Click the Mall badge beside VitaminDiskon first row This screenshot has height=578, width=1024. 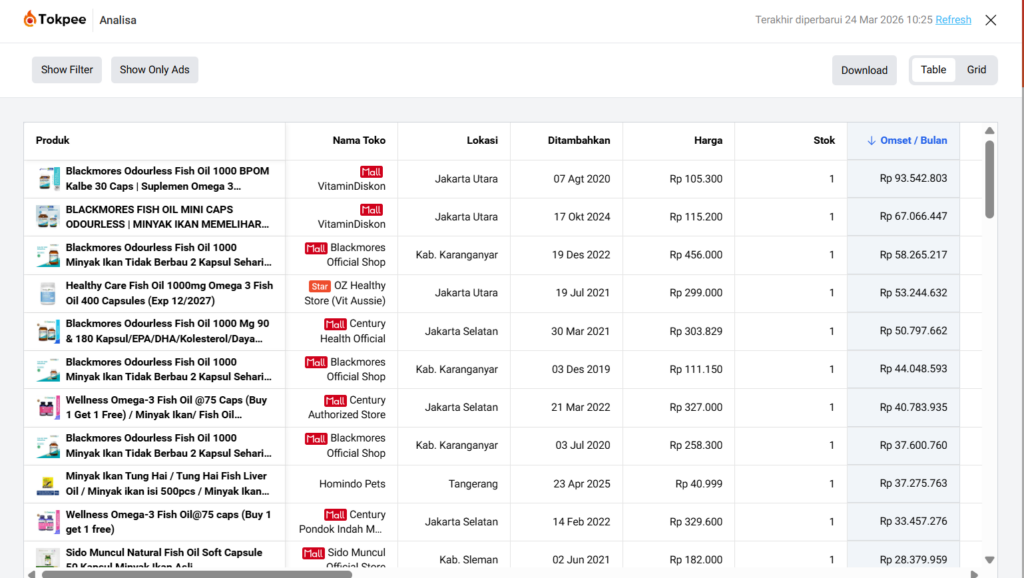coord(371,172)
